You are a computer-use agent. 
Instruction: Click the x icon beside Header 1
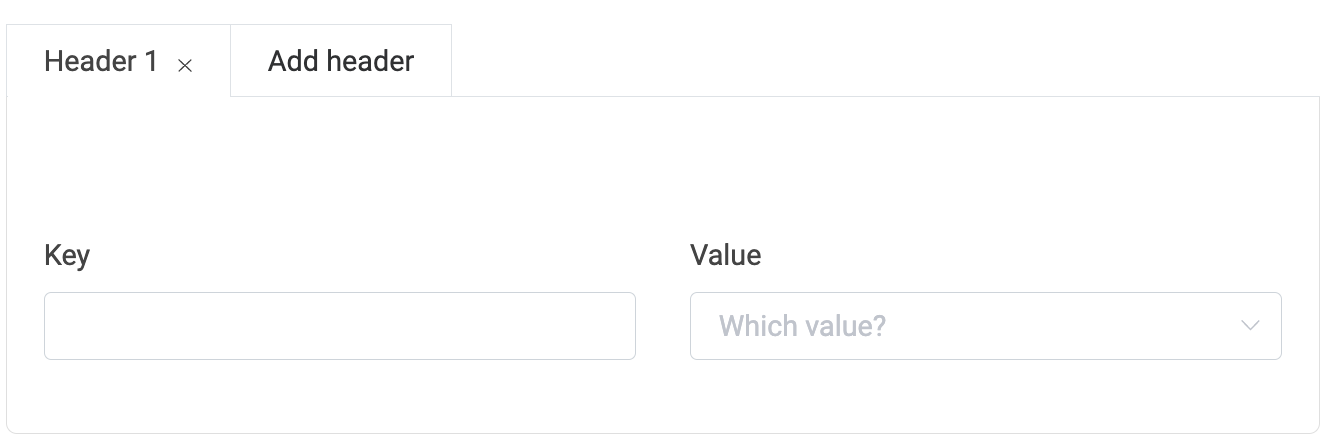(185, 66)
